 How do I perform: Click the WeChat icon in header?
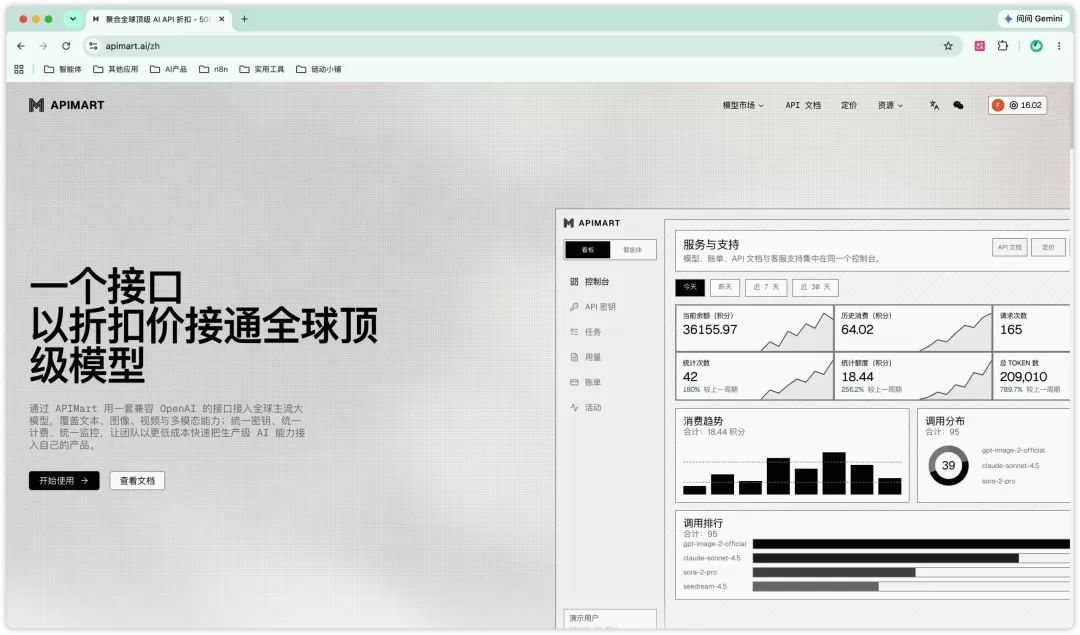click(958, 105)
